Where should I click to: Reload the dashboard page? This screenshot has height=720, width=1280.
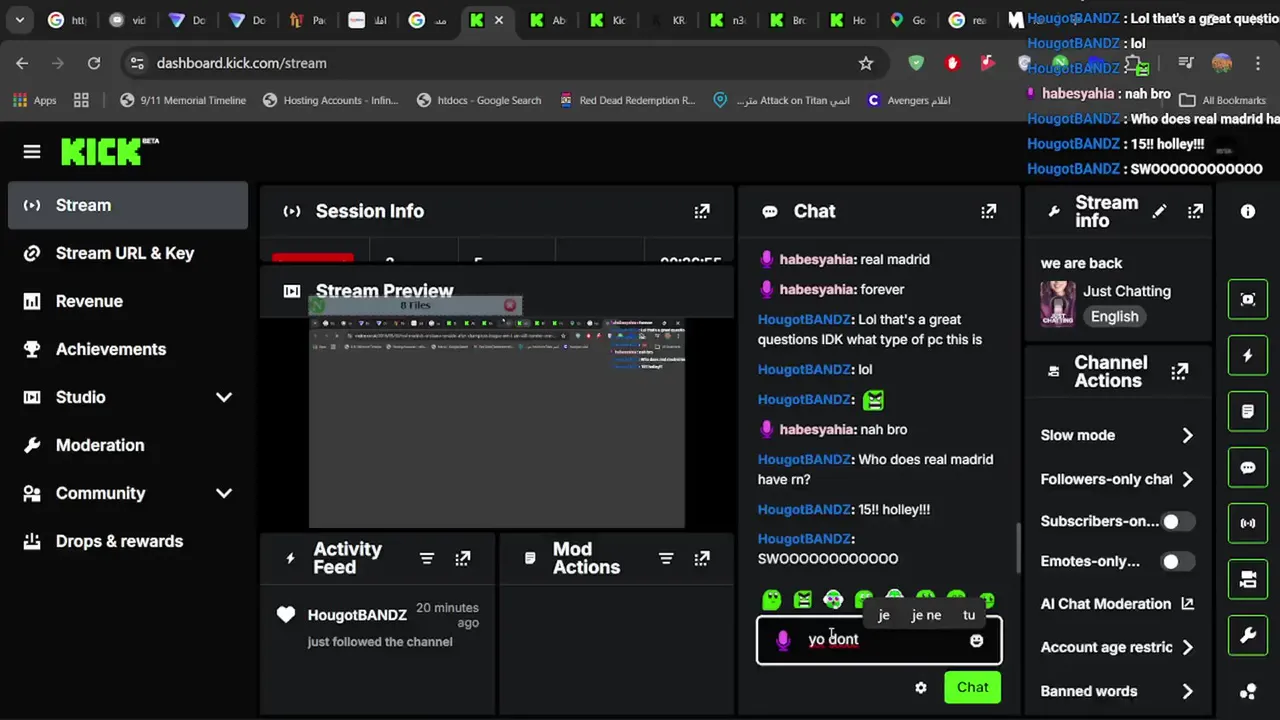pos(94,63)
